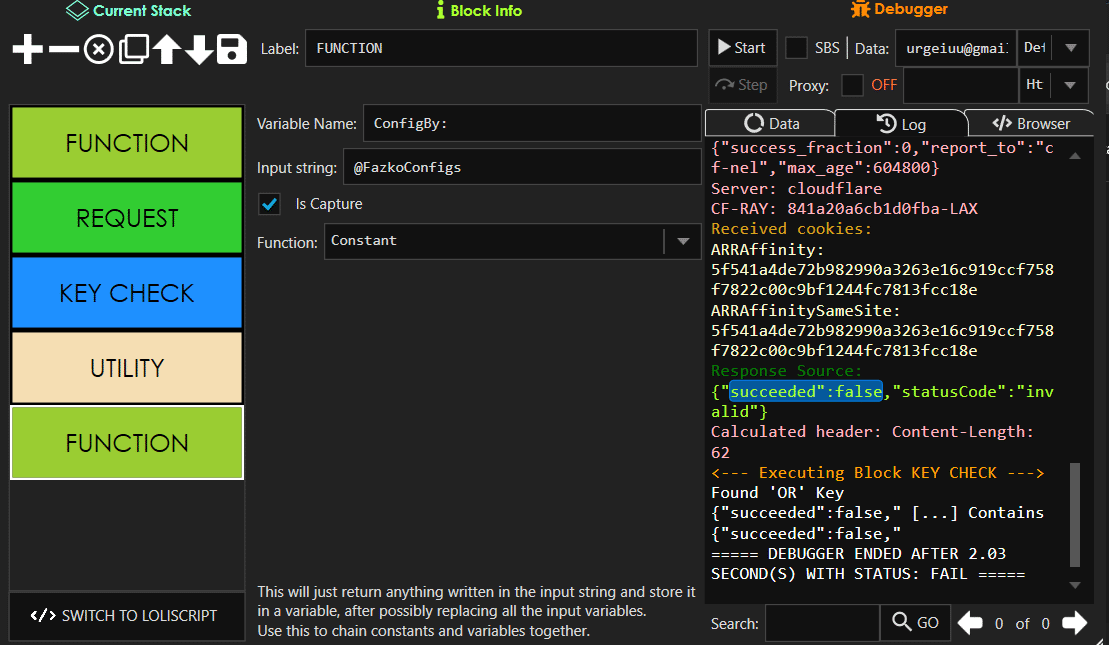Toggle the SBS debugging checkbox
Screen dimensions: 1109x645
pos(797,47)
